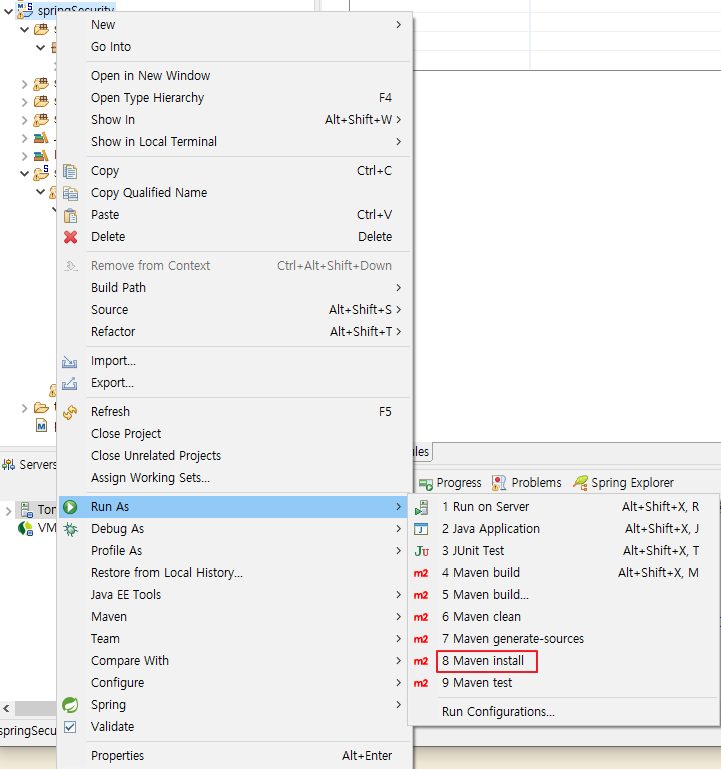Viewport: 721px width, 769px height.
Task: Switch to the Problems tab
Action: 527,483
